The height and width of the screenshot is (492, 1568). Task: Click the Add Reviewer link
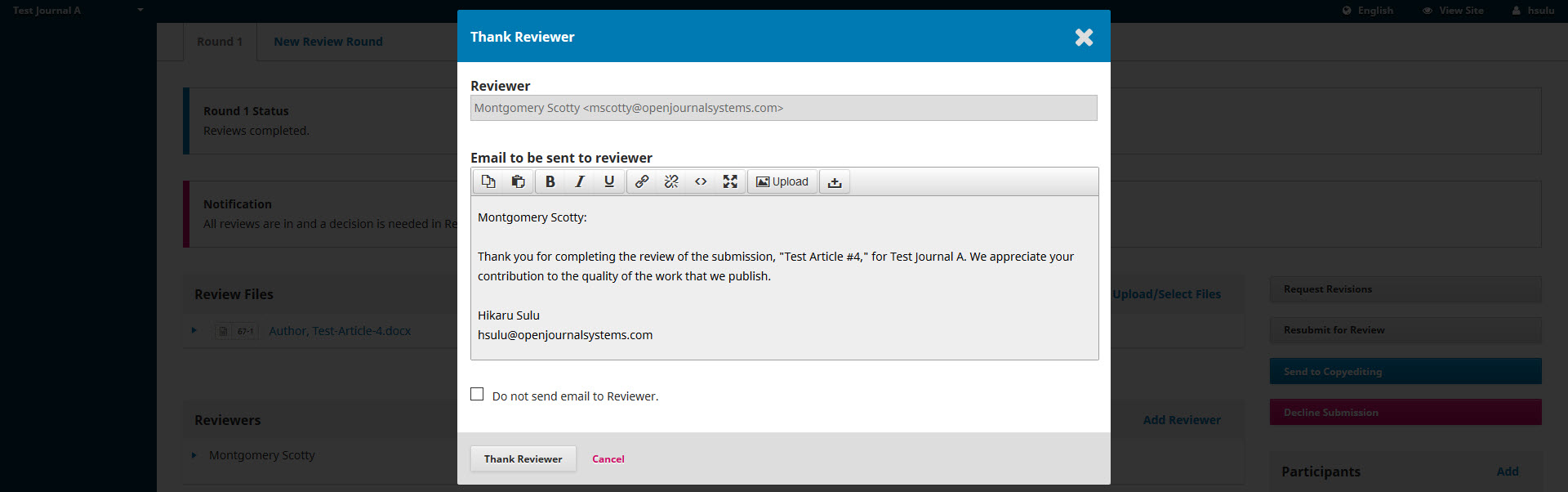[x=1182, y=420]
